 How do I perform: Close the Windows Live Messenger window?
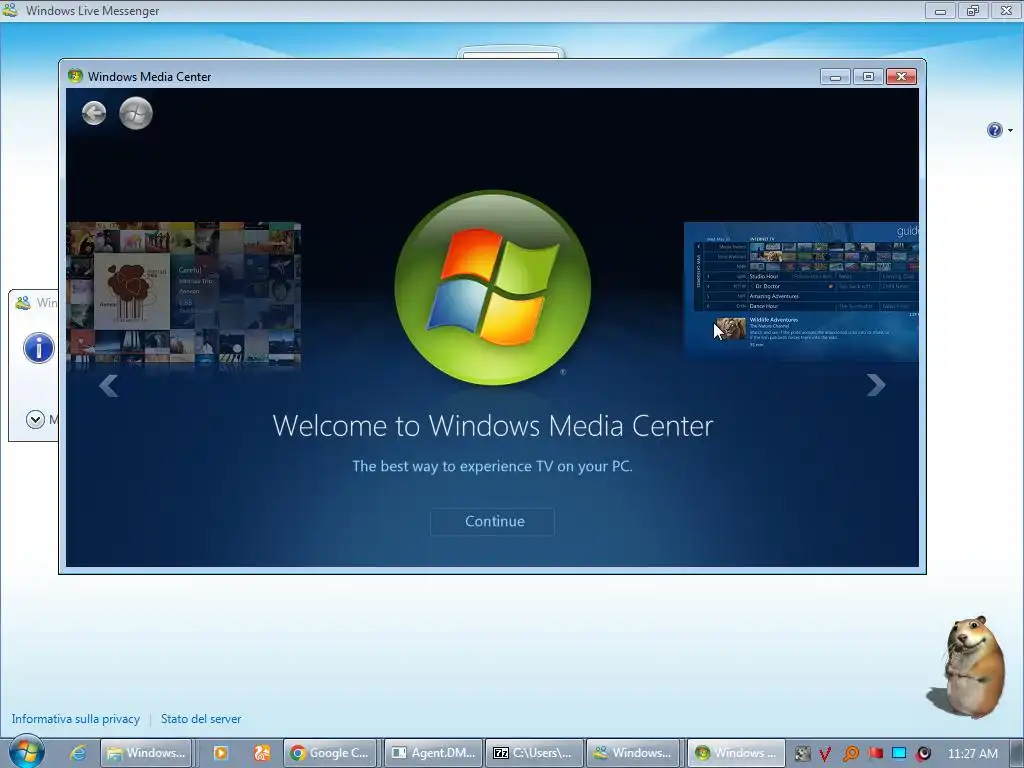[x=1006, y=10]
